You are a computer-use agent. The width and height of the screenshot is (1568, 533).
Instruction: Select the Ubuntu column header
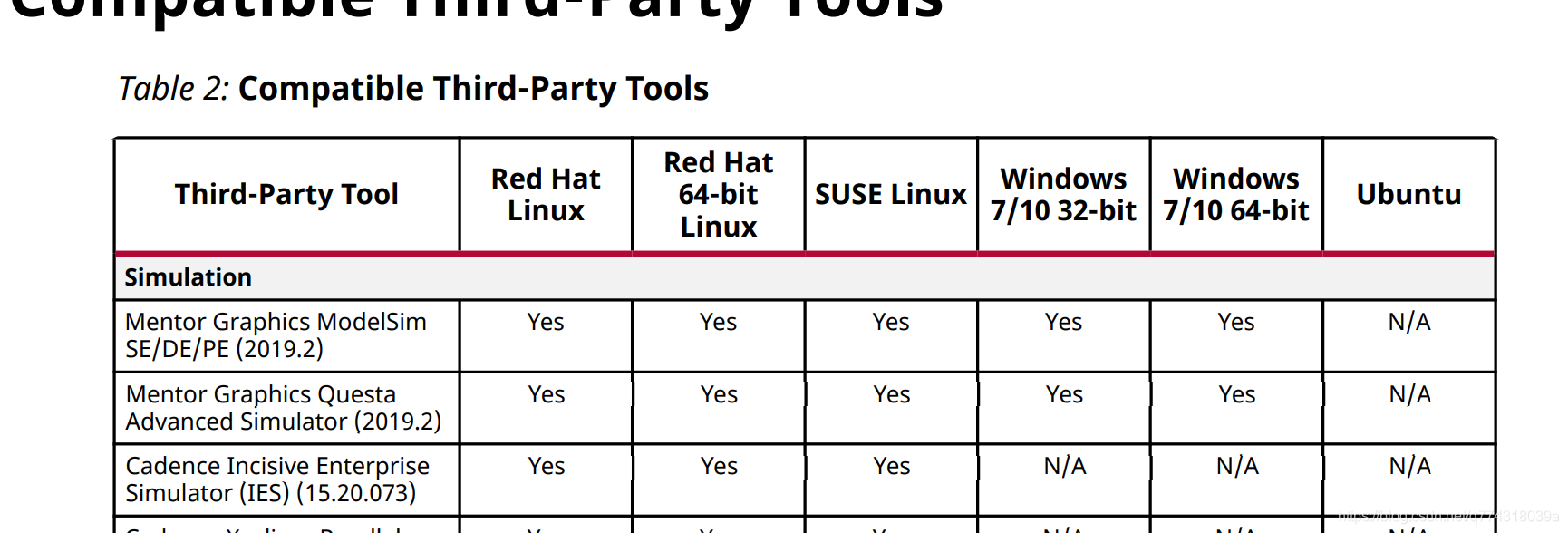(x=1408, y=194)
